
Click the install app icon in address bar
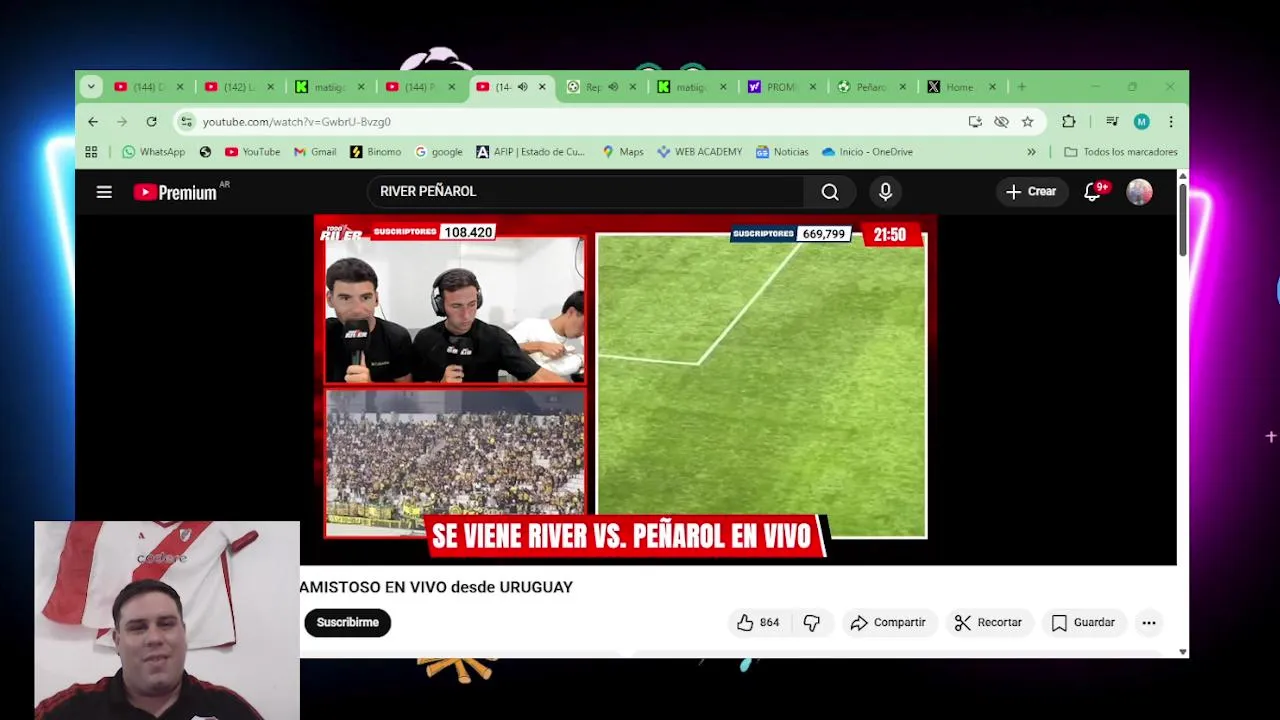click(975, 122)
